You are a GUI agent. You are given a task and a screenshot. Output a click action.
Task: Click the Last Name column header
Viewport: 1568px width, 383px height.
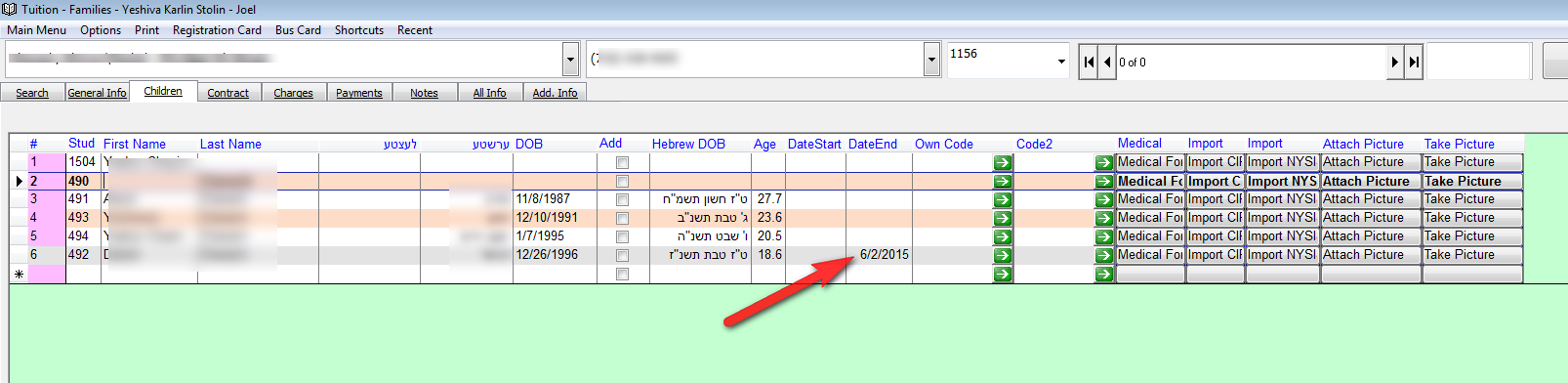point(230,144)
